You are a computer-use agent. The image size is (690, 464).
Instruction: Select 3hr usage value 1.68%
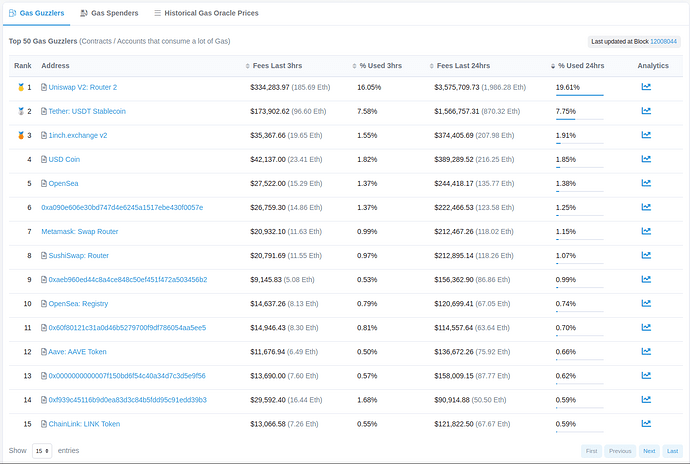pyautogui.click(x=367, y=400)
